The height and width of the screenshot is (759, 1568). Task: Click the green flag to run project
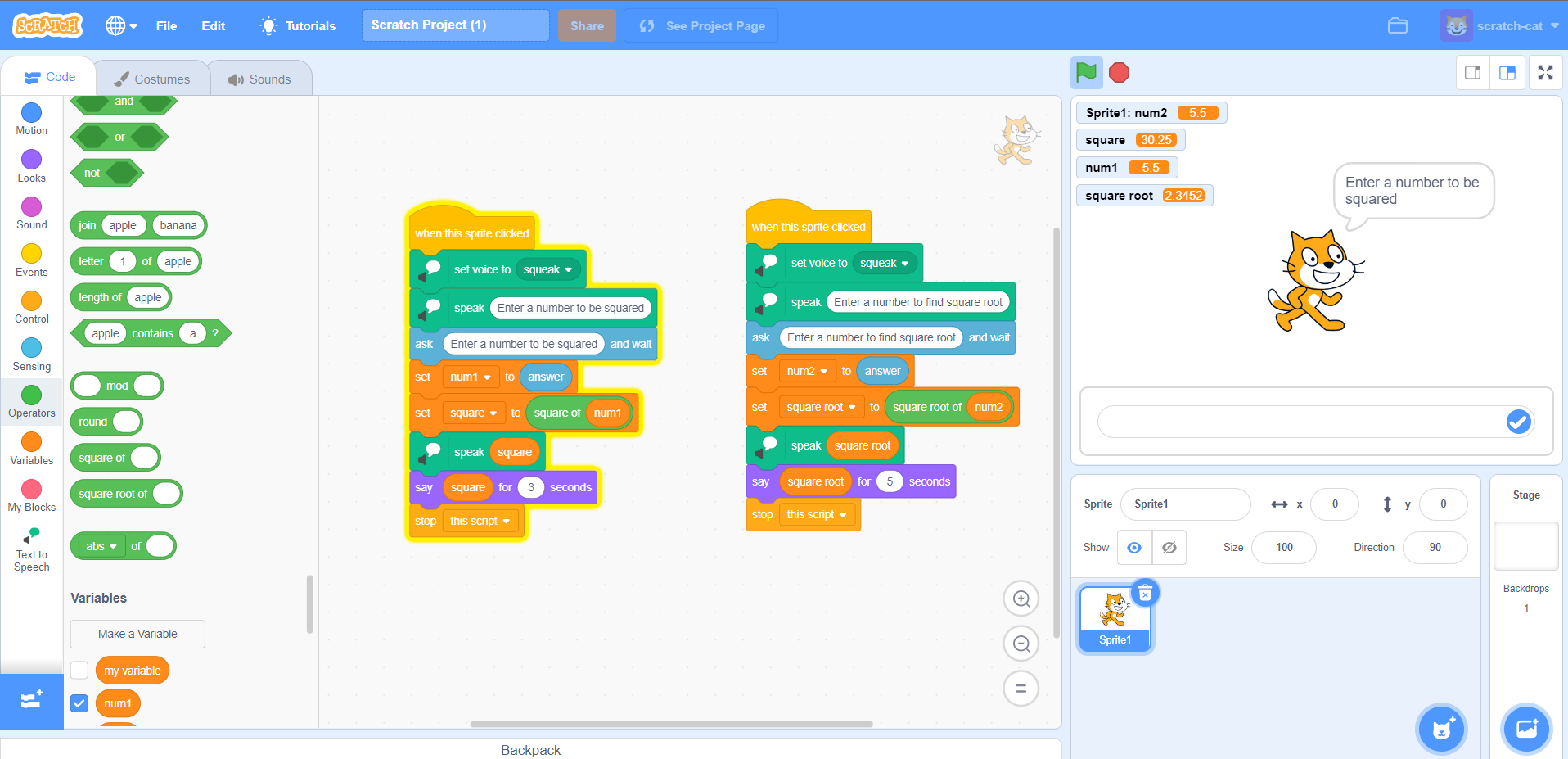(1086, 73)
